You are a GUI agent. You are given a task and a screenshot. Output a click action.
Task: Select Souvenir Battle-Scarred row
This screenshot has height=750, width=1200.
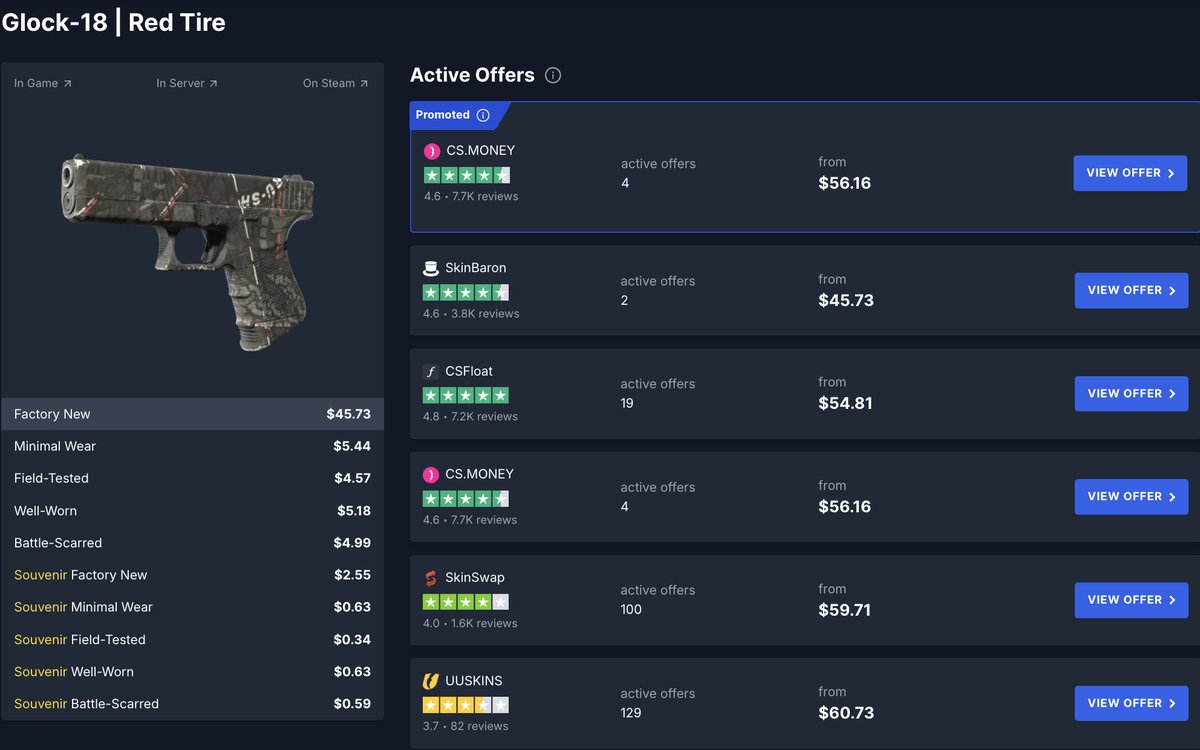click(192, 704)
